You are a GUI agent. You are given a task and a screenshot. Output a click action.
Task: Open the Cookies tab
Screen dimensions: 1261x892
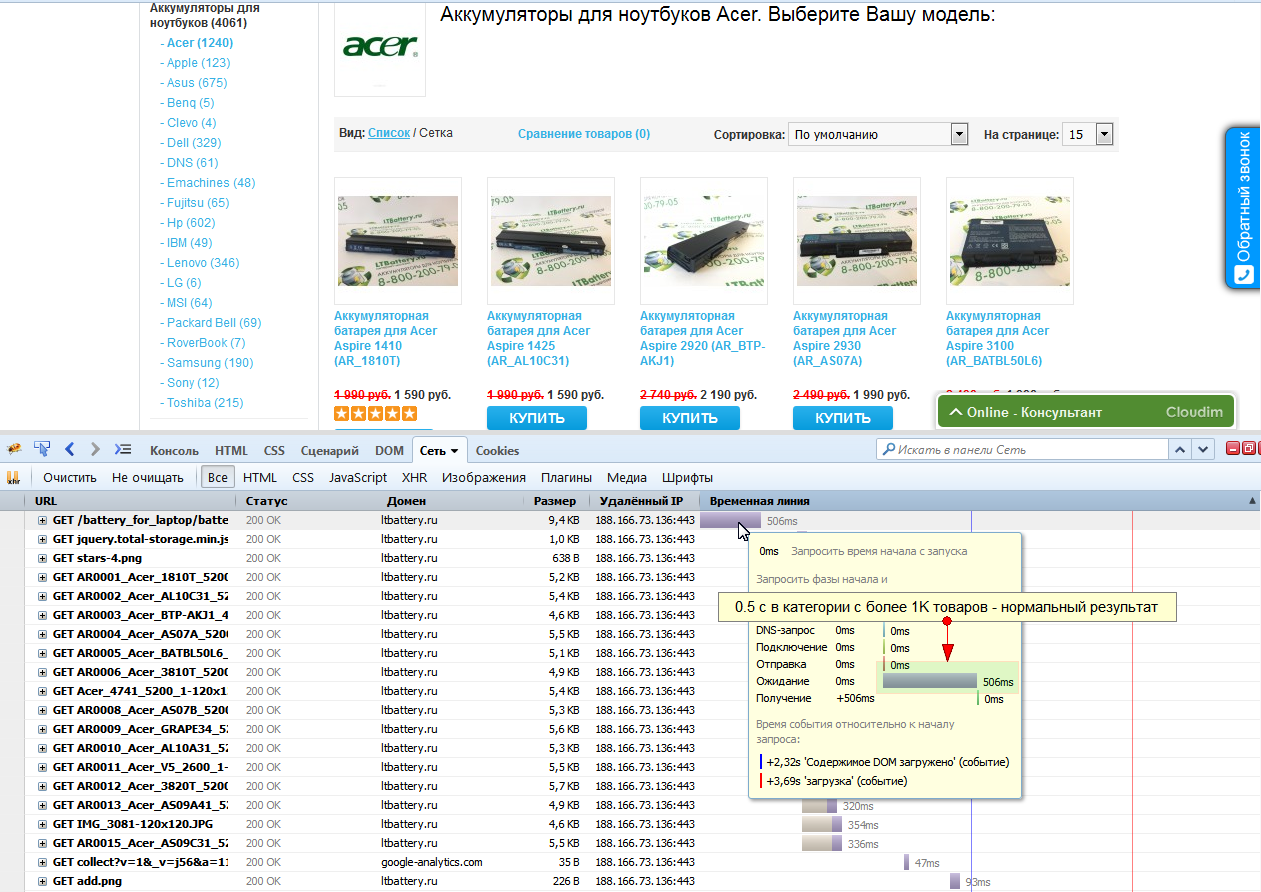click(497, 450)
